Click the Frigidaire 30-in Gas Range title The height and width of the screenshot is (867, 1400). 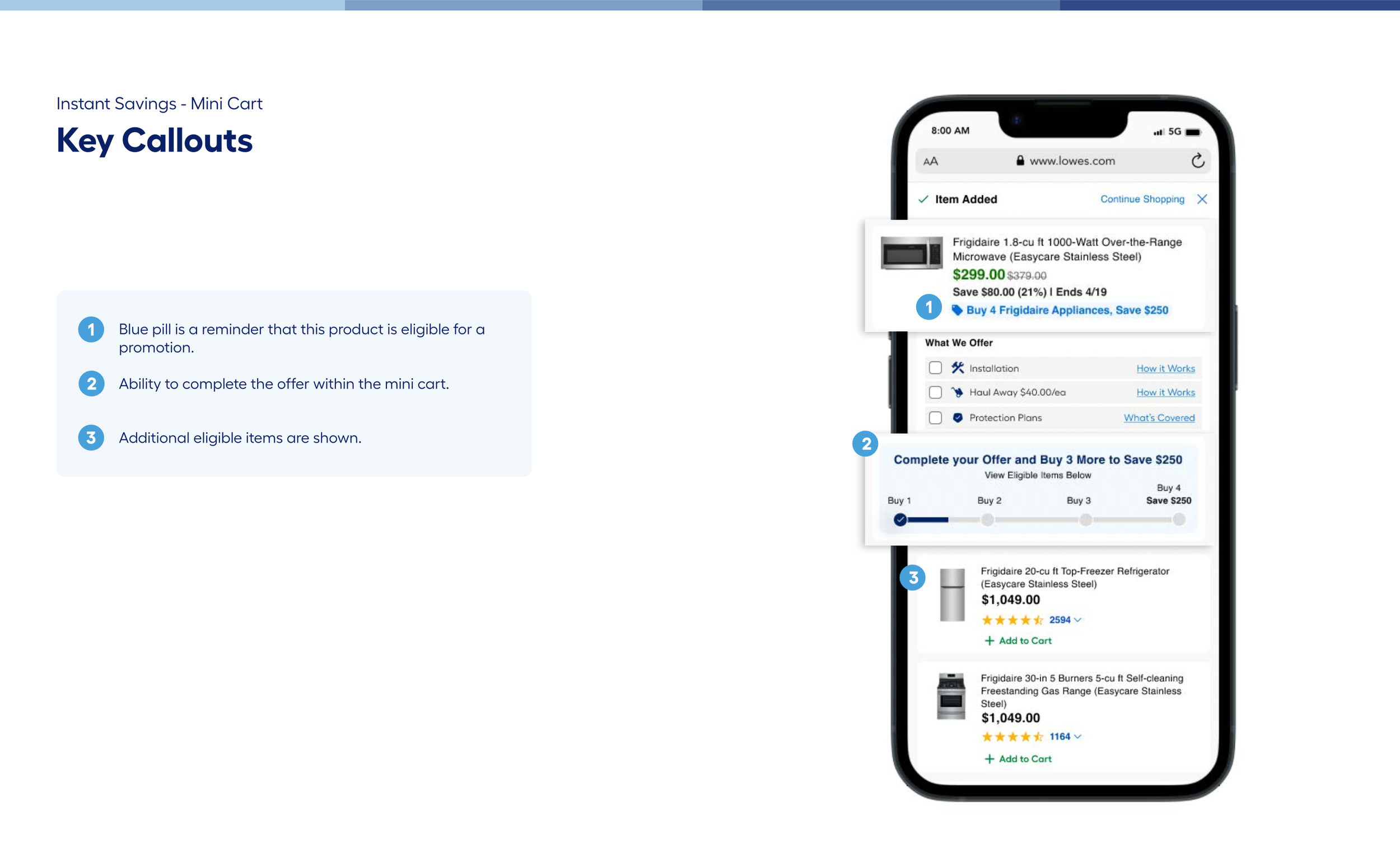[x=1082, y=690]
